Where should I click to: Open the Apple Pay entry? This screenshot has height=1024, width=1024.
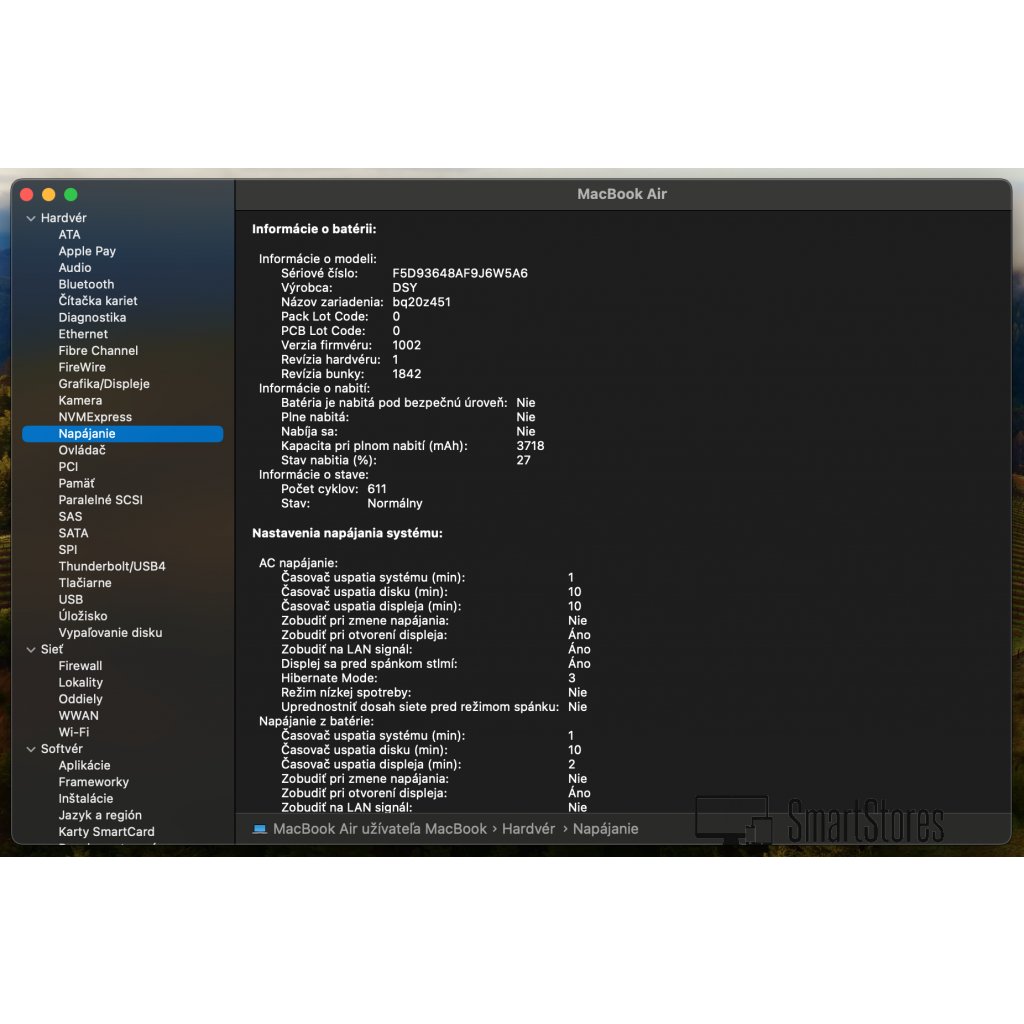(x=87, y=251)
